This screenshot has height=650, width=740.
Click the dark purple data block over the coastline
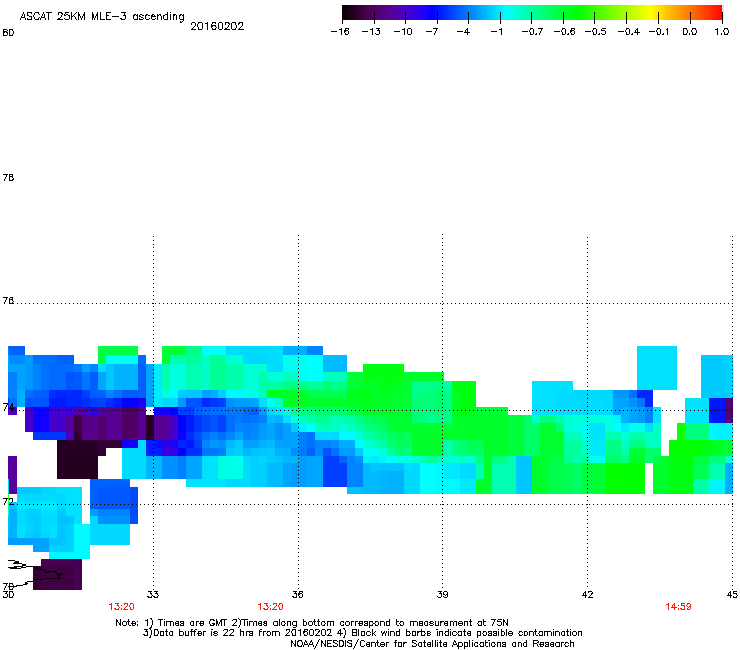tap(59, 574)
